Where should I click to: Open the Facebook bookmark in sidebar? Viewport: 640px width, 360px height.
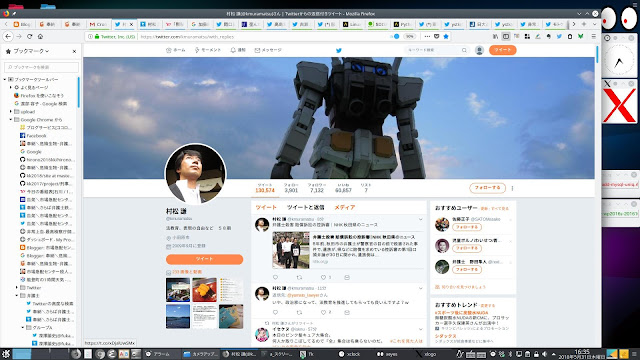36,136
